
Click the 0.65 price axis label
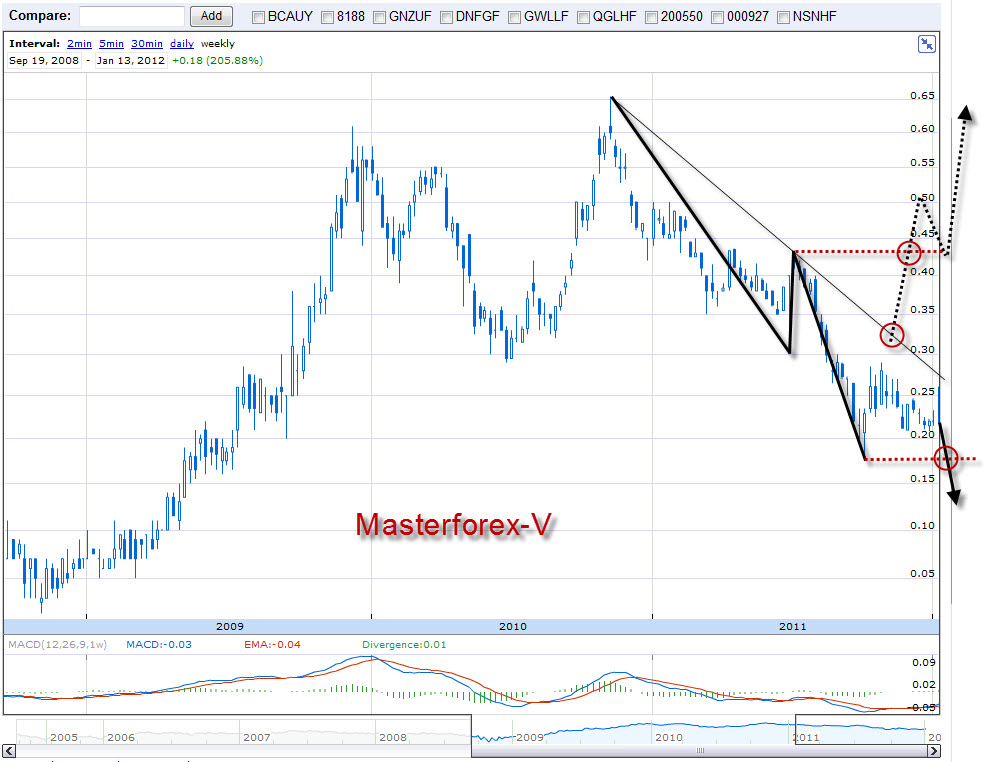922,96
